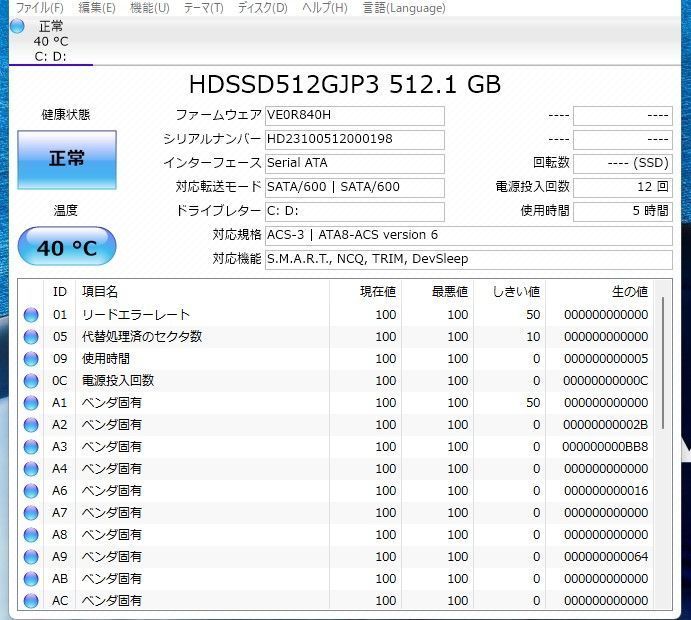
Task: Click the 対応規格 field ACS-3
Action: pyautogui.click(x=469, y=235)
